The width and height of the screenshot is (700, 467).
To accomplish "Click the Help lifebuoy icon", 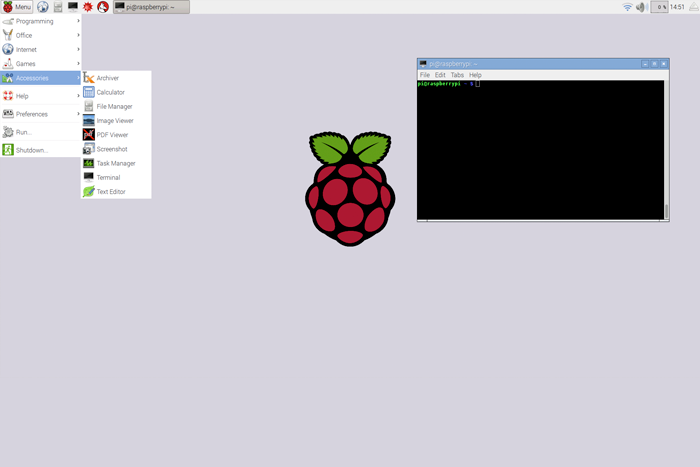I will 8,96.
